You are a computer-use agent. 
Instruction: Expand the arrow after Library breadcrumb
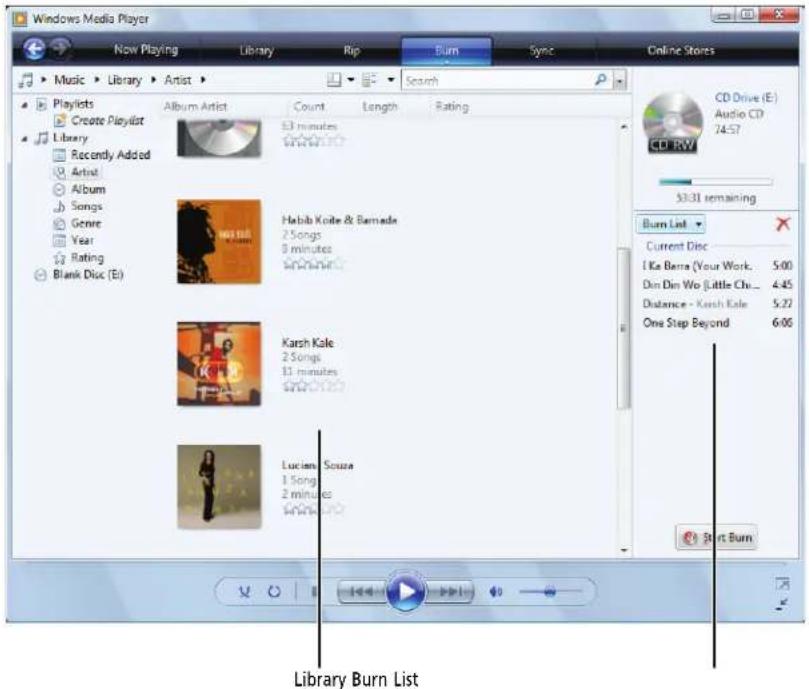coord(153,80)
